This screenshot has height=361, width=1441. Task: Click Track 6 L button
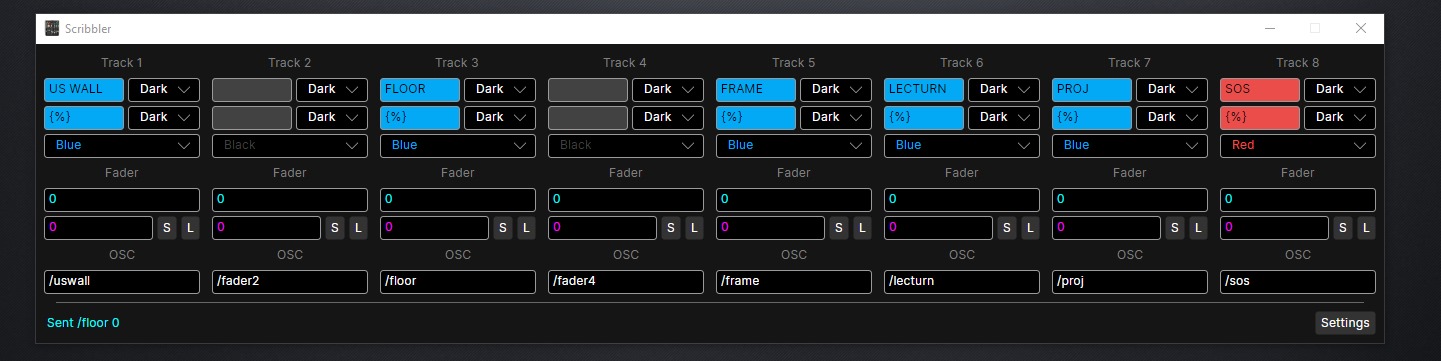[x=1030, y=228]
